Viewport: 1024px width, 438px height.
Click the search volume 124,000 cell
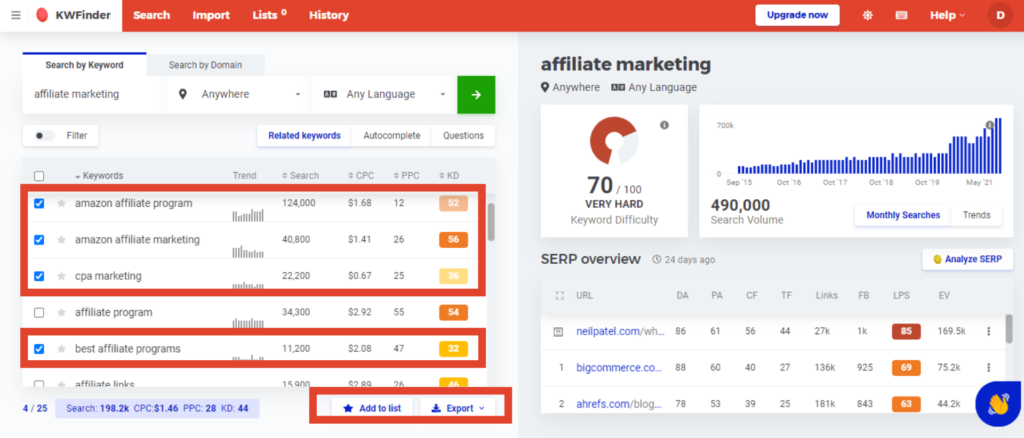pos(298,203)
